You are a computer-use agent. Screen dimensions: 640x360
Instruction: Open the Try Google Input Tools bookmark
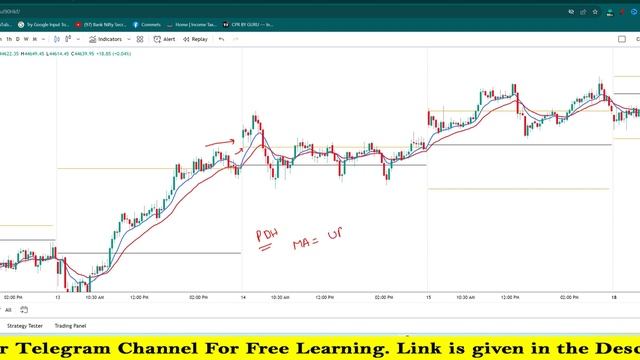(x=43, y=24)
